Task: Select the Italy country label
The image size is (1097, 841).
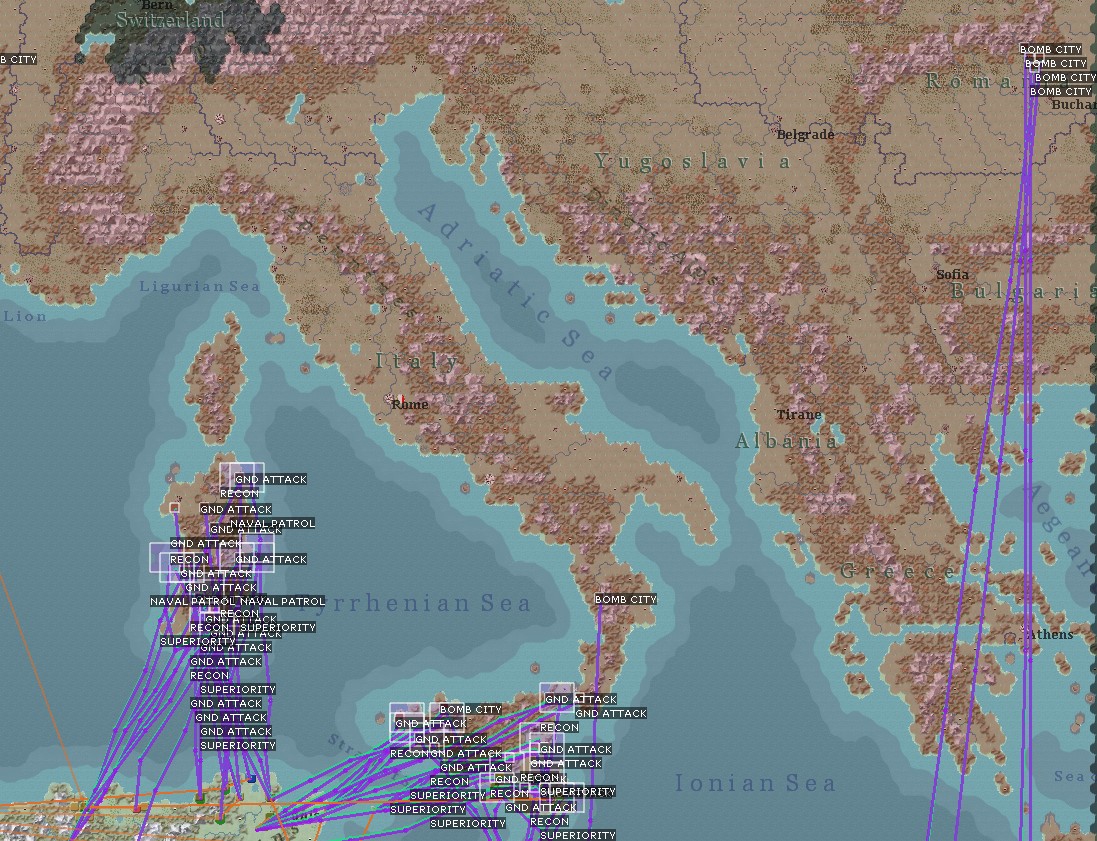Action: pyautogui.click(x=418, y=361)
